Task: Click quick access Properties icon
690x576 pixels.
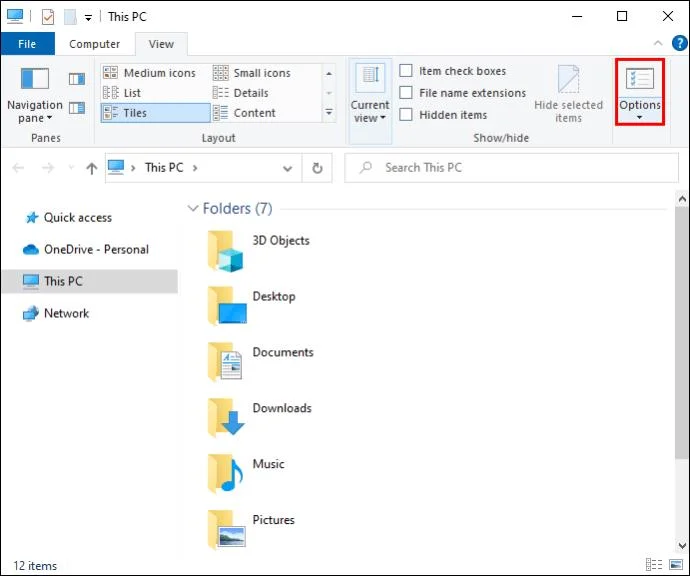Action: click(x=48, y=17)
